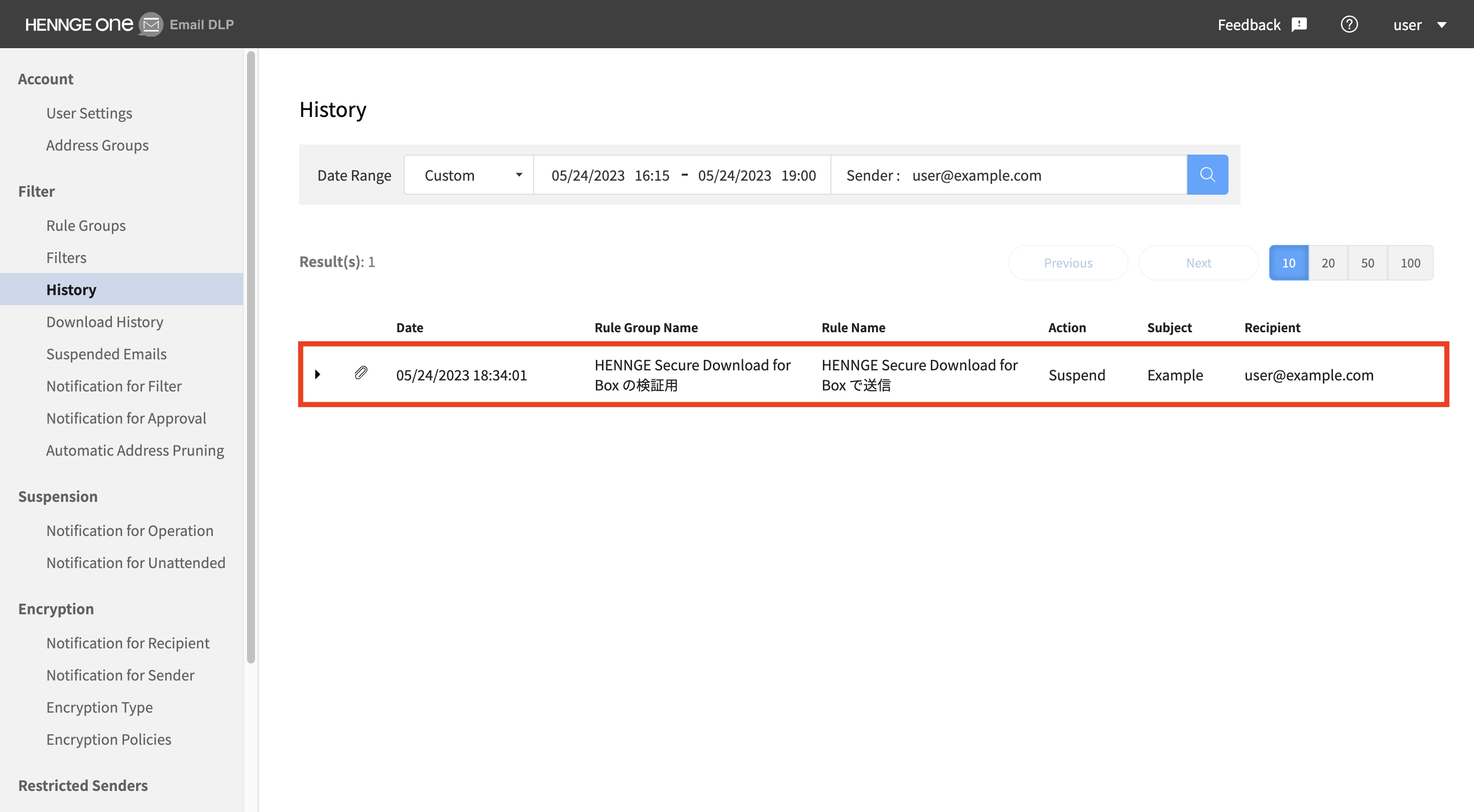Open the Custom date range dropdown
Image resolution: width=1474 pixels, height=812 pixels.
pos(468,175)
